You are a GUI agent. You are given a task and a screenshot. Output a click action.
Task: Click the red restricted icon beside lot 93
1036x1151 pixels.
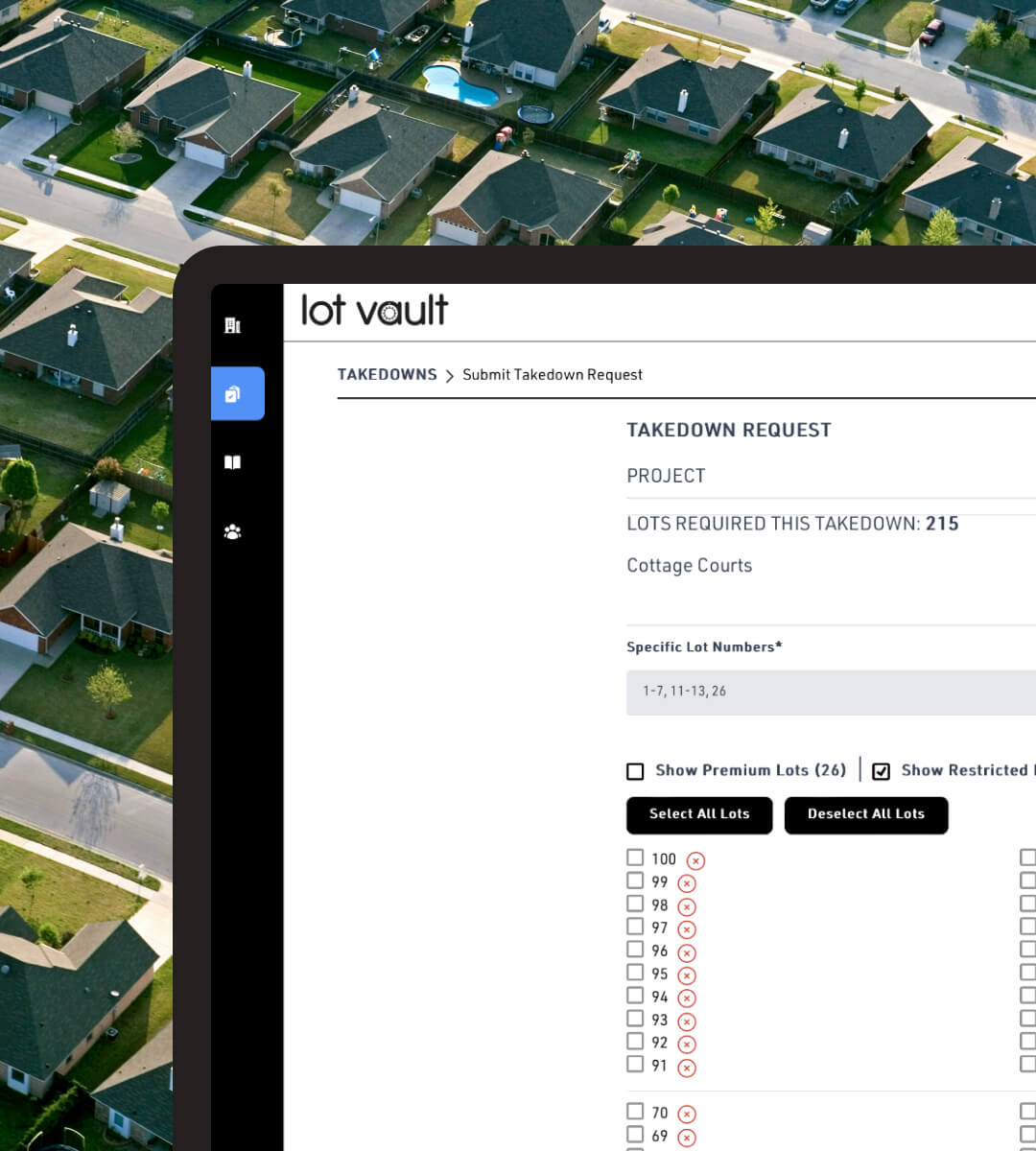click(687, 1022)
